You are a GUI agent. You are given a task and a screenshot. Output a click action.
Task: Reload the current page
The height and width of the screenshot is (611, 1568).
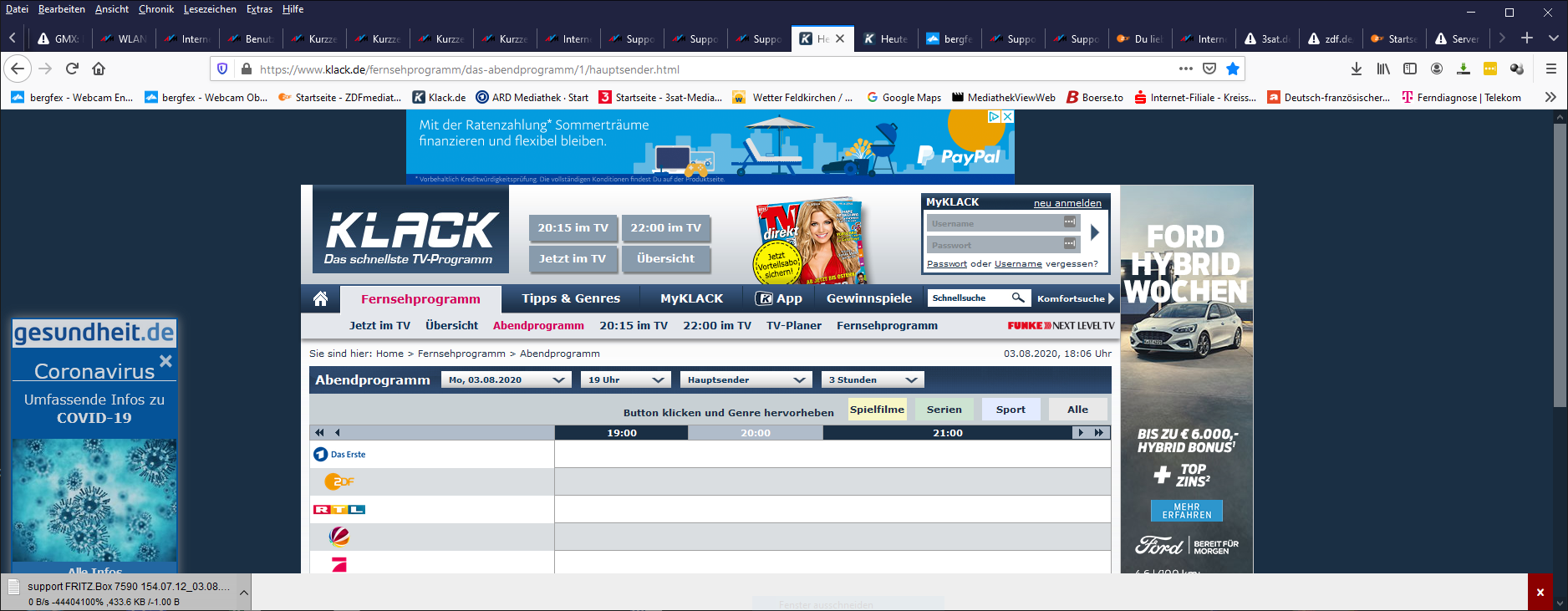(72, 69)
